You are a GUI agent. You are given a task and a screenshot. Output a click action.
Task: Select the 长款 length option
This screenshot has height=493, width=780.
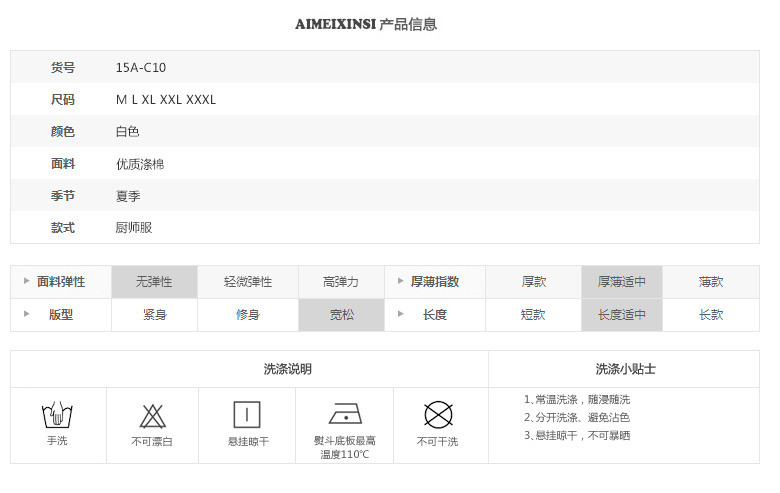click(x=711, y=315)
